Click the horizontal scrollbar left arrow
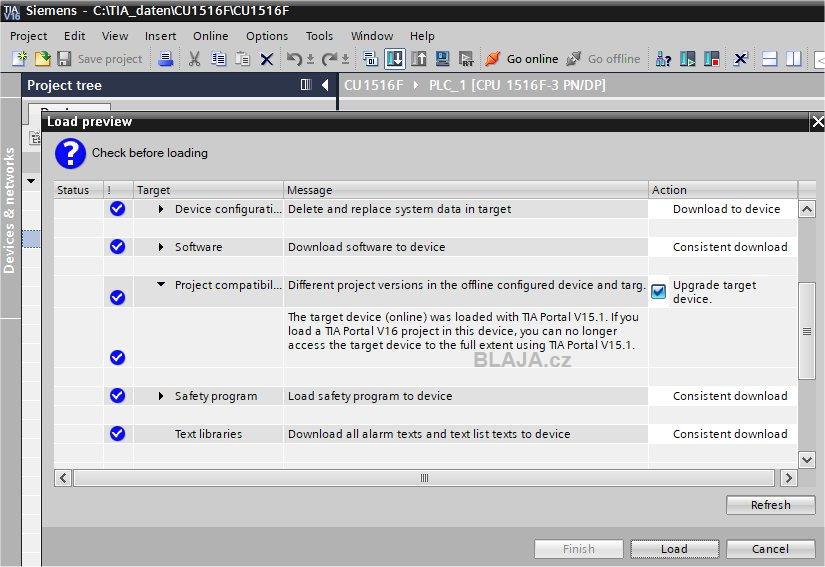This screenshot has width=825, height=567. pyautogui.click(x=63, y=478)
